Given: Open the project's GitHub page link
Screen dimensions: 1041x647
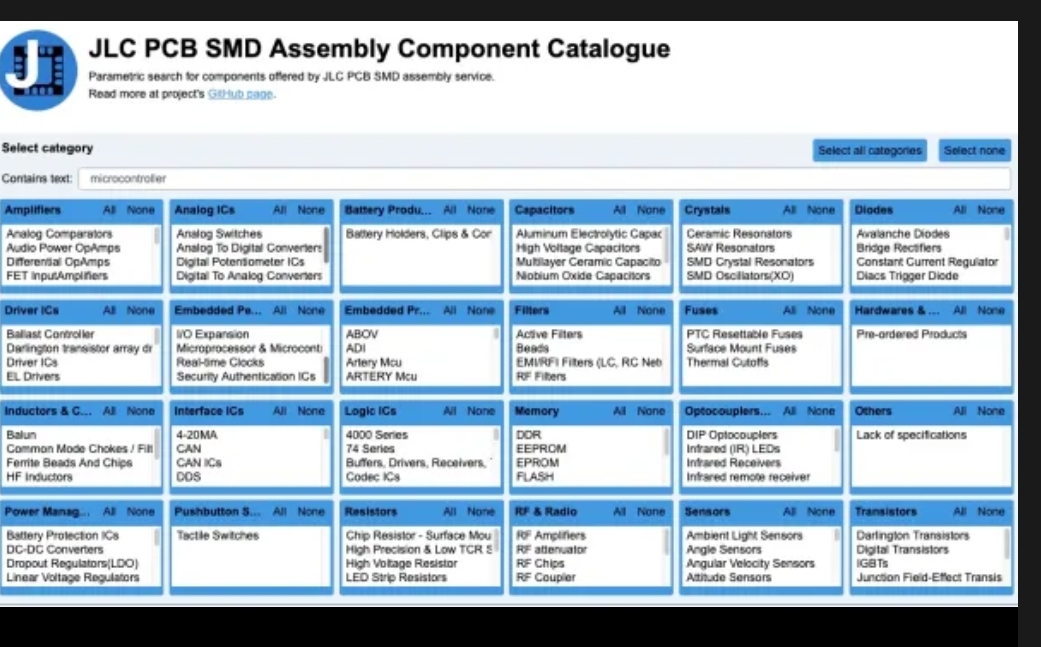Looking at the screenshot, I should pyautogui.click(x=240, y=94).
